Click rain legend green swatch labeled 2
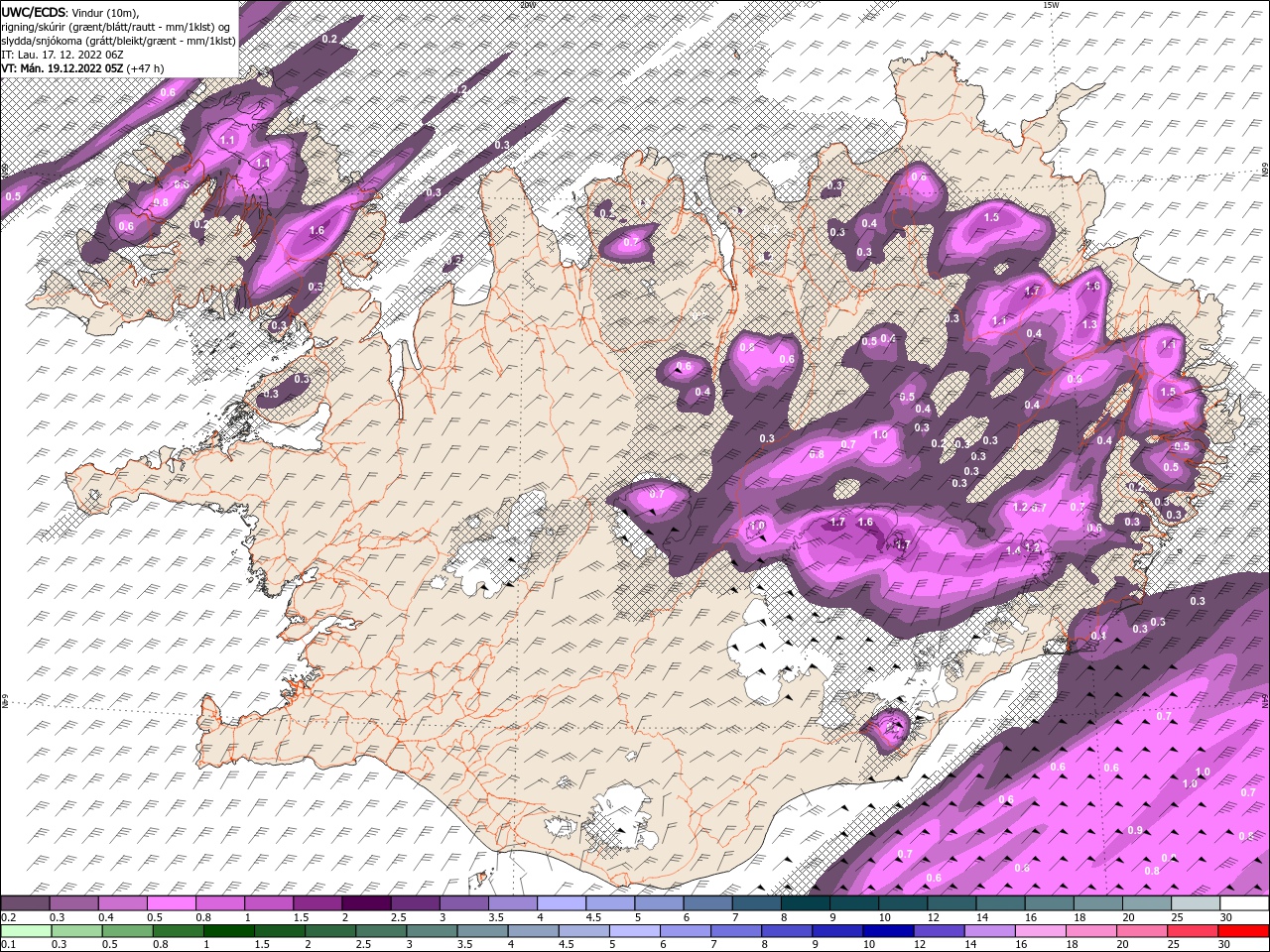Viewport: 1270px width, 952px height. [x=330, y=931]
